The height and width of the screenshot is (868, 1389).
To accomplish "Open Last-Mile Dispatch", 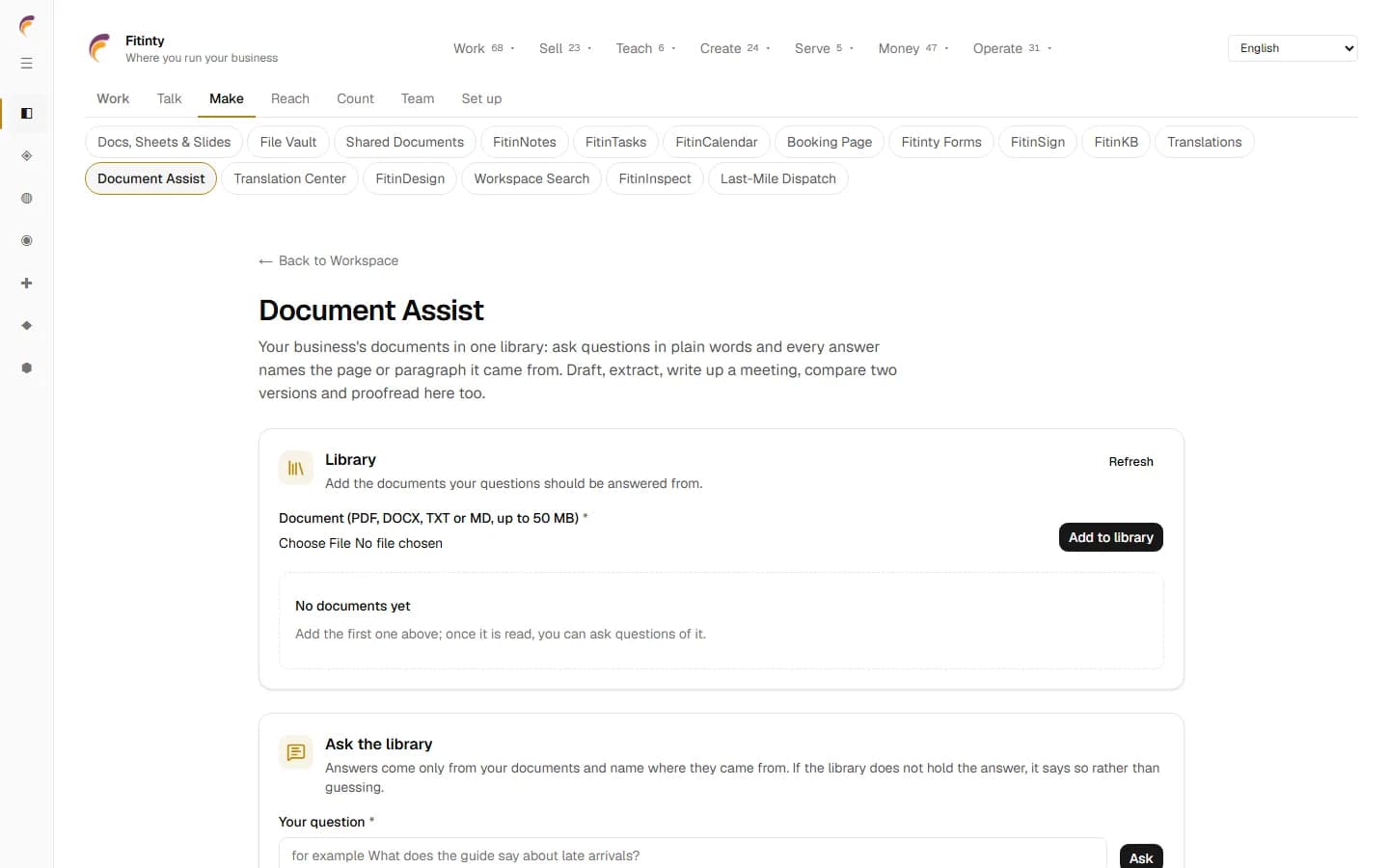I will point(778,178).
